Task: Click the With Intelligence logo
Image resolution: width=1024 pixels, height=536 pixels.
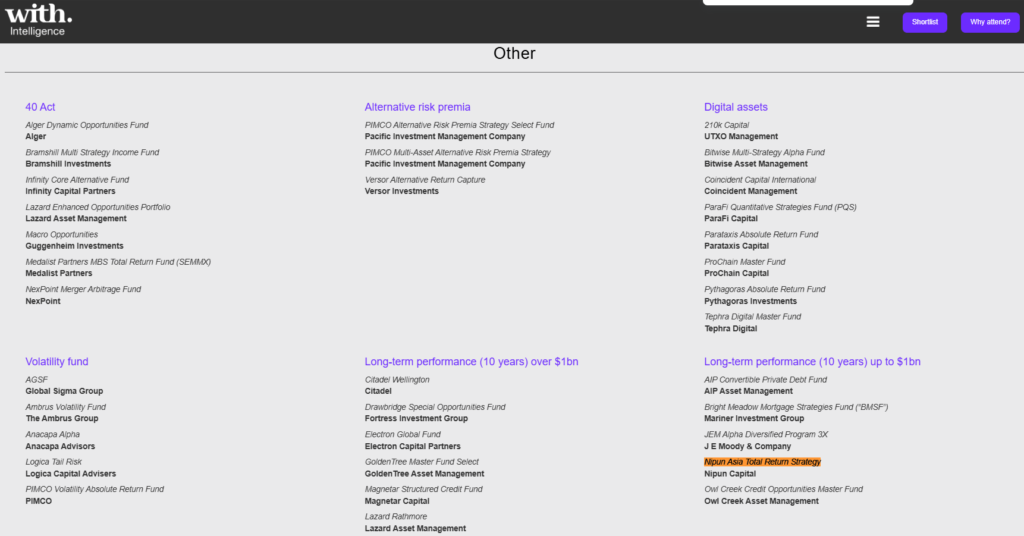Action: click(41, 19)
